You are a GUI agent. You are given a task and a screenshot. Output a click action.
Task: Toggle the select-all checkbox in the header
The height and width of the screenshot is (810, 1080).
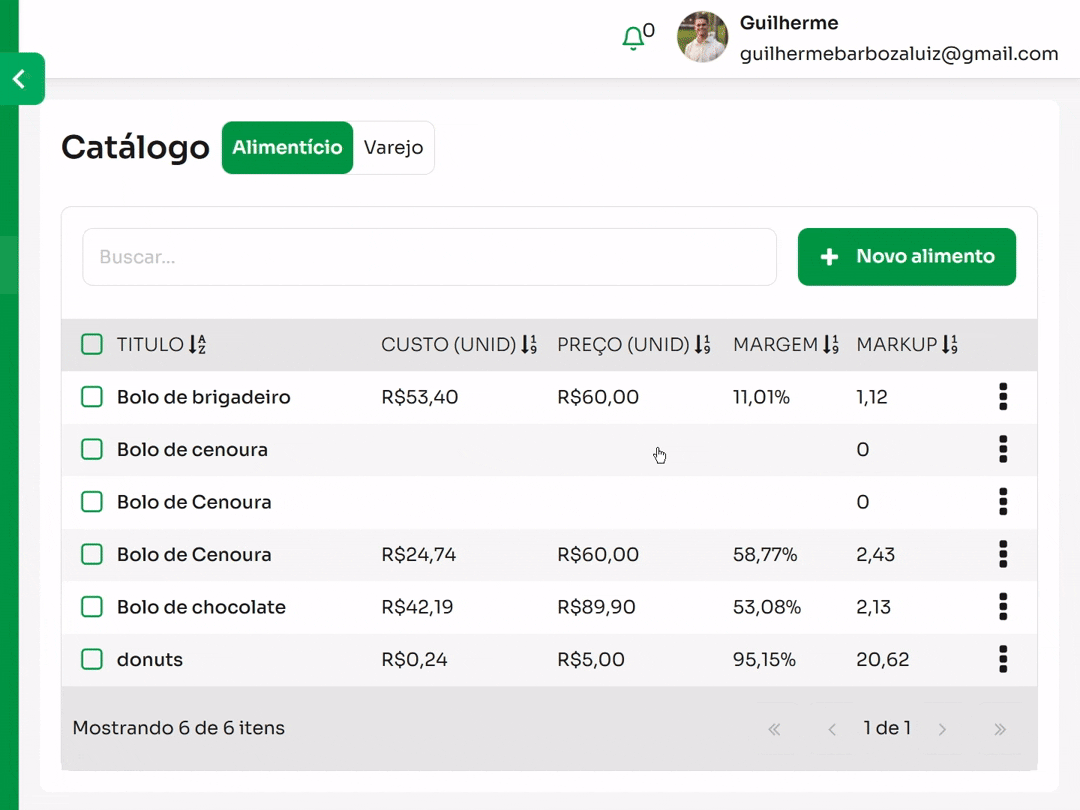pyautogui.click(x=92, y=345)
